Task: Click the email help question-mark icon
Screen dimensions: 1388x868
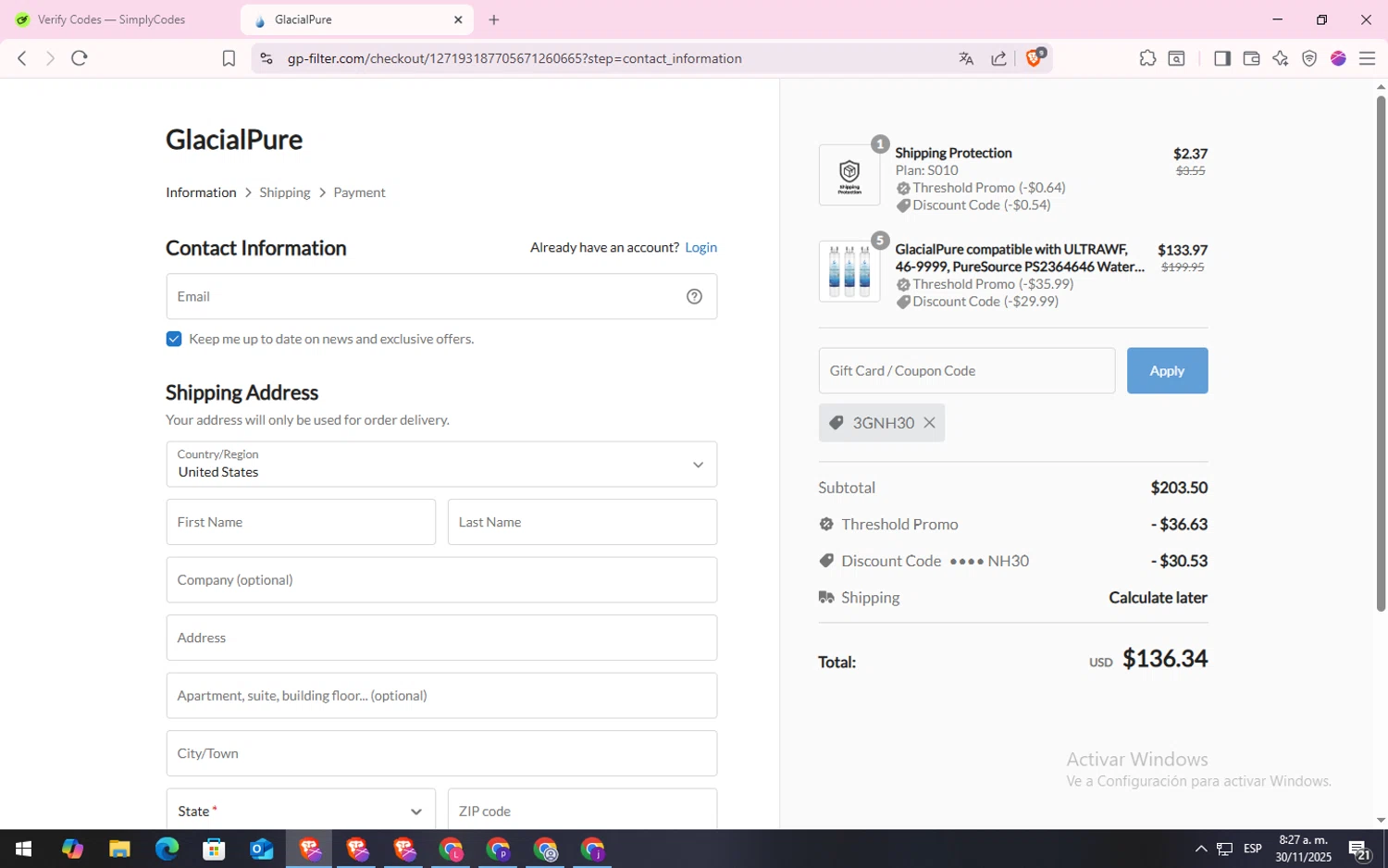Action: click(694, 296)
